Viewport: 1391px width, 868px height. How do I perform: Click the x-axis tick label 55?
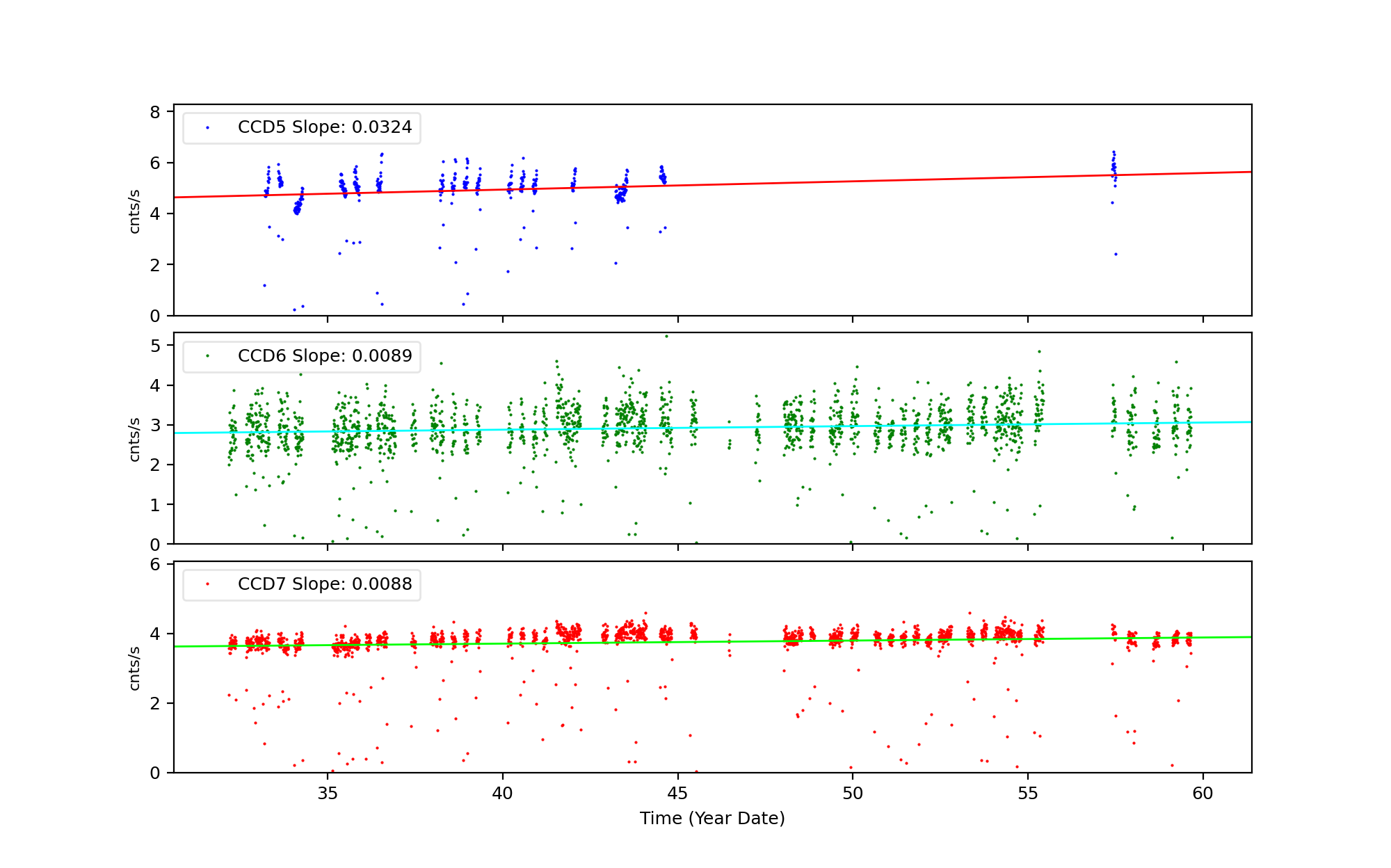pos(1028,794)
